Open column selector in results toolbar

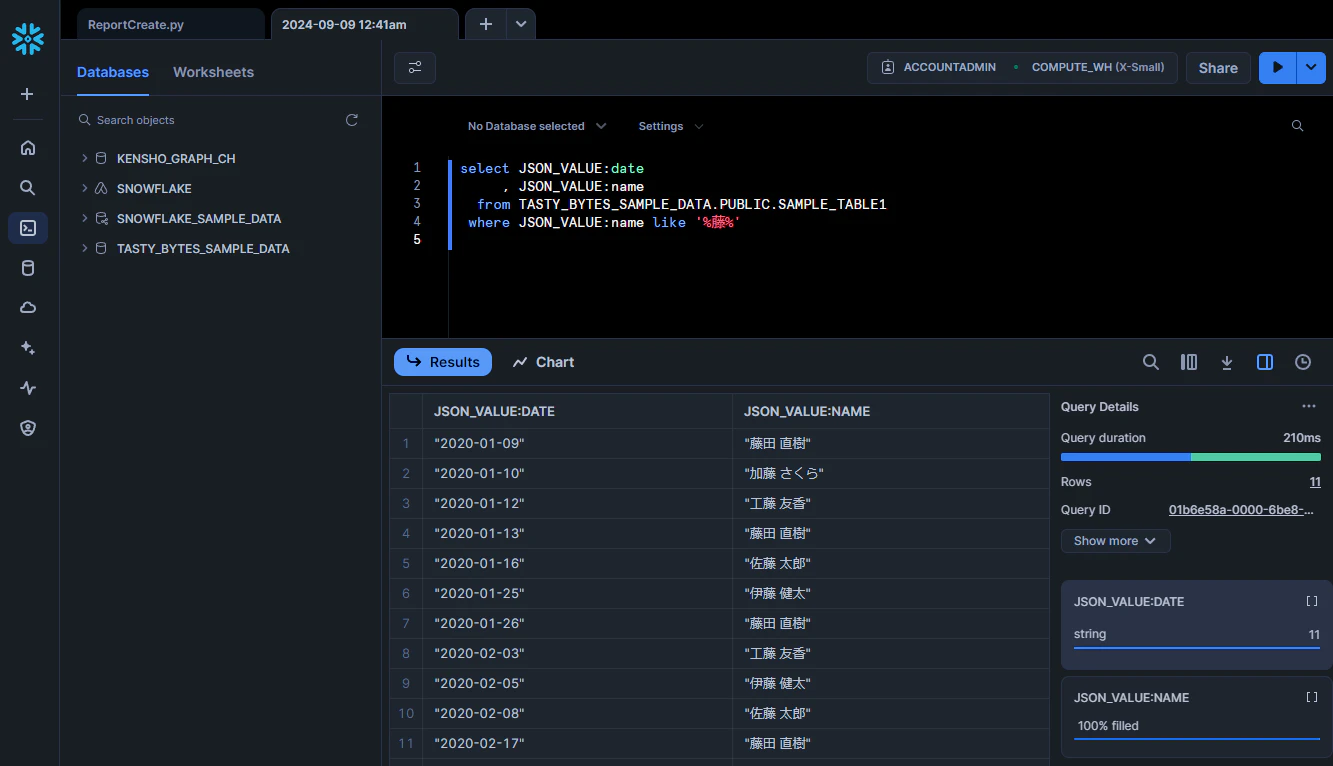(x=1189, y=362)
